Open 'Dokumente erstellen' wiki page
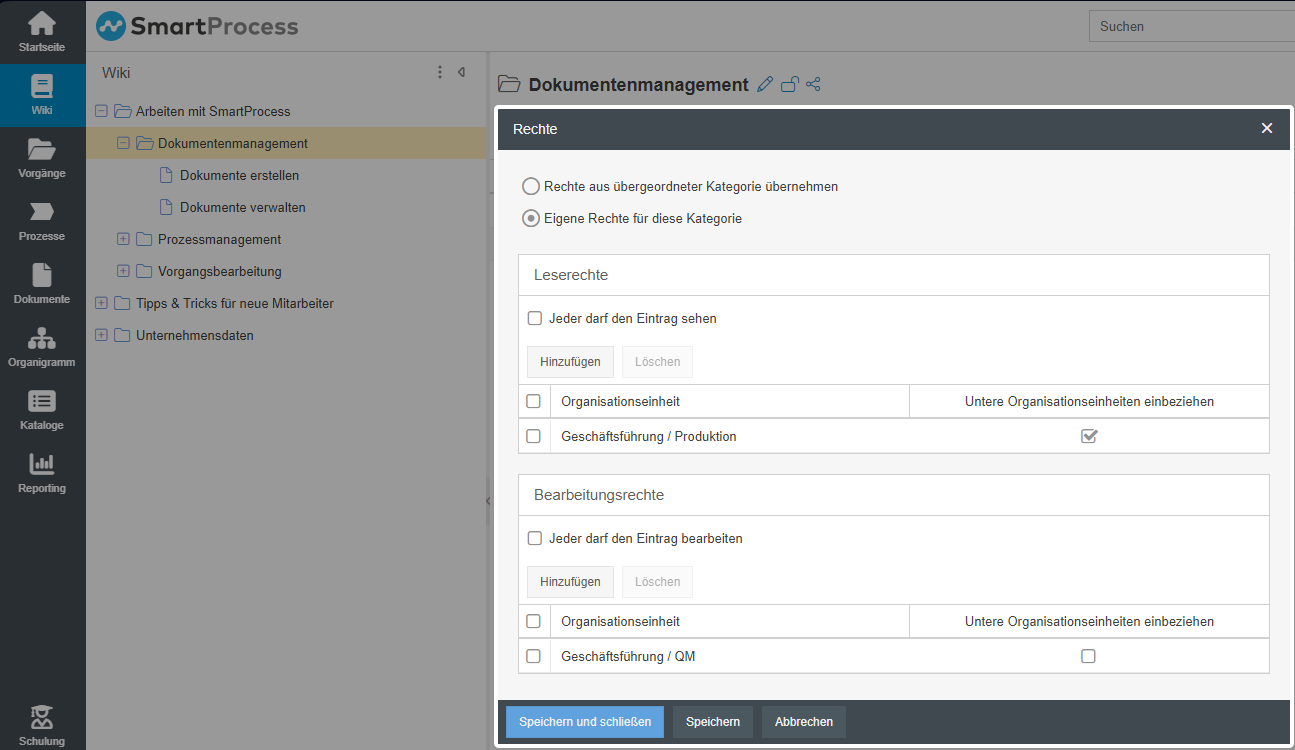Screen dimensions: 1295x750 tap(239, 176)
